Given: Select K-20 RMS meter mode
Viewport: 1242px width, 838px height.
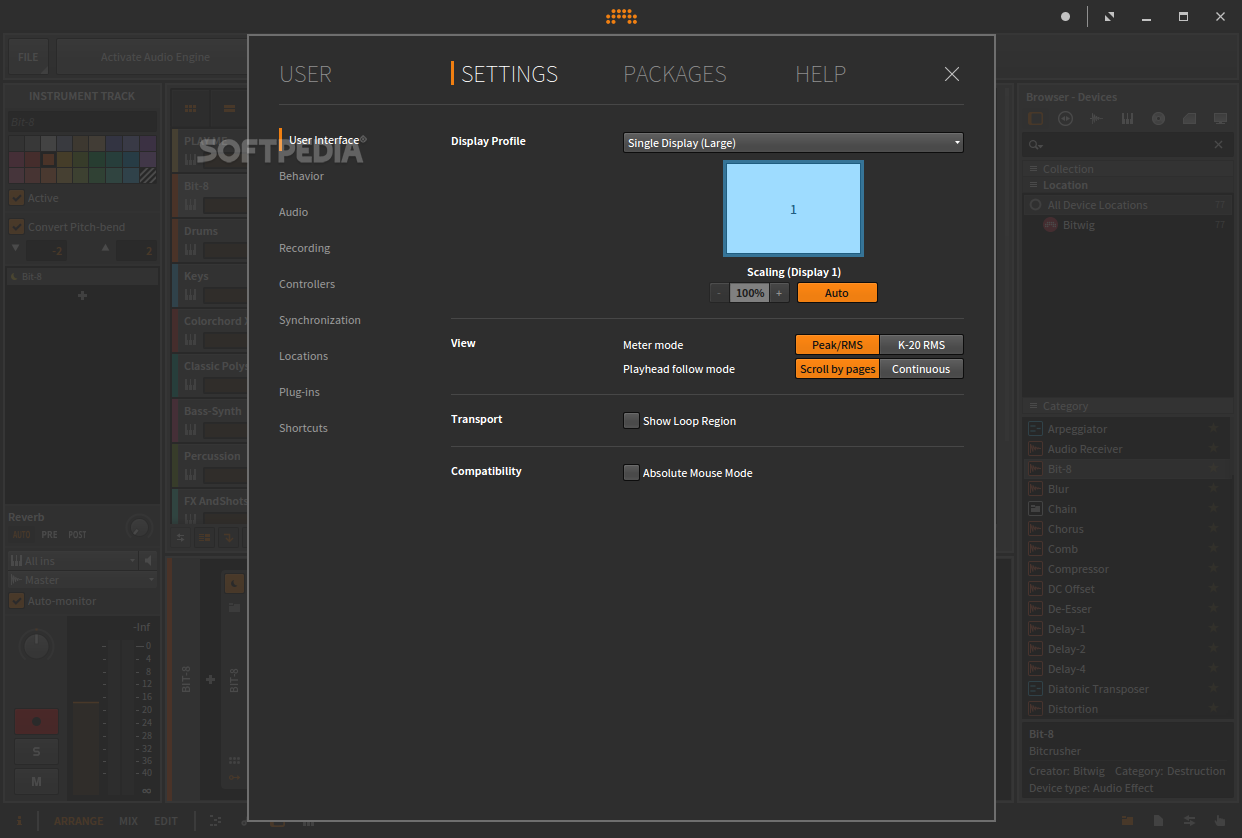Looking at the screenshot, I should pos(921,345).
